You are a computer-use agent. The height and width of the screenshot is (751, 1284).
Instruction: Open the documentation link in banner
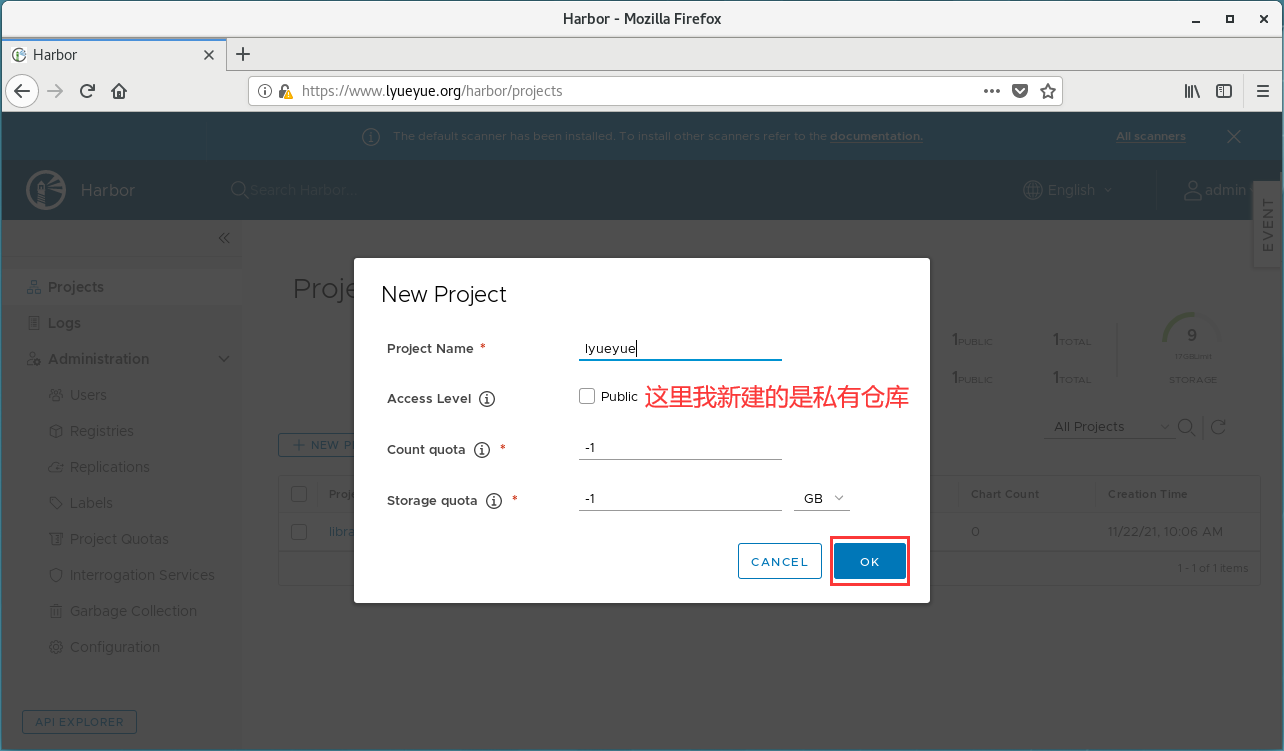coord(876,136)
